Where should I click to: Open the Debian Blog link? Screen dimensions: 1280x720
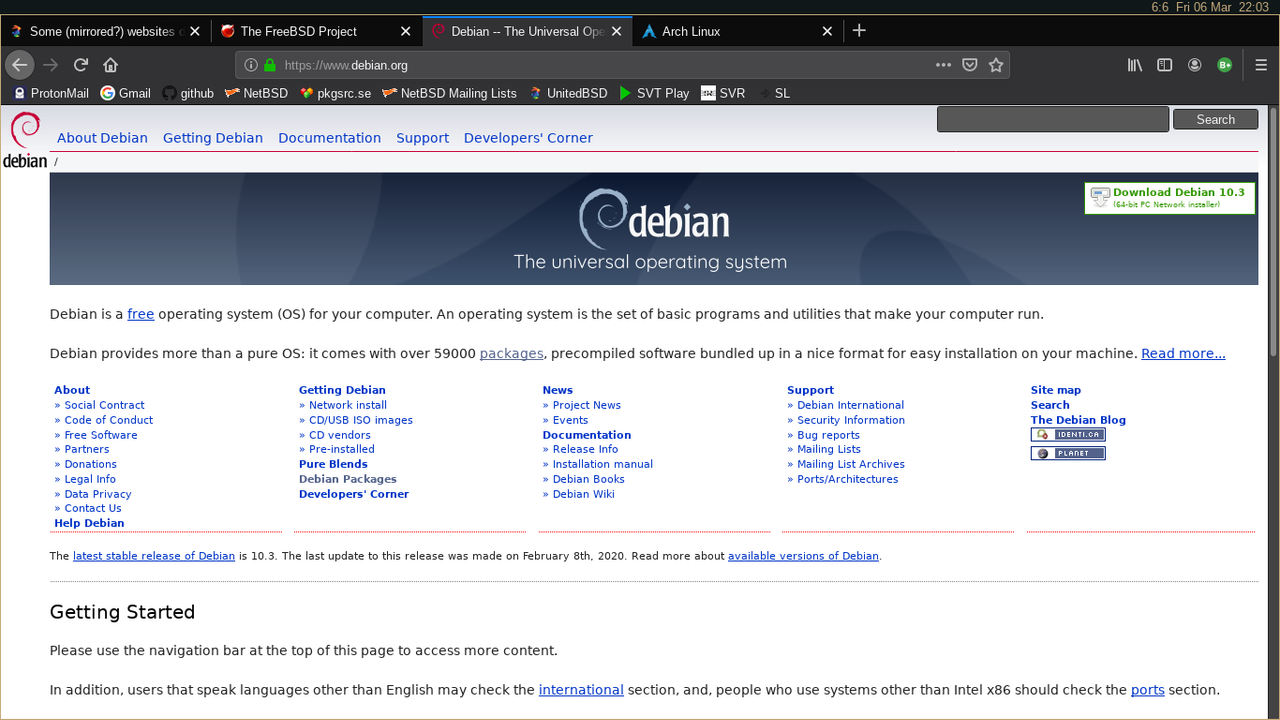tap(1078, 420)
